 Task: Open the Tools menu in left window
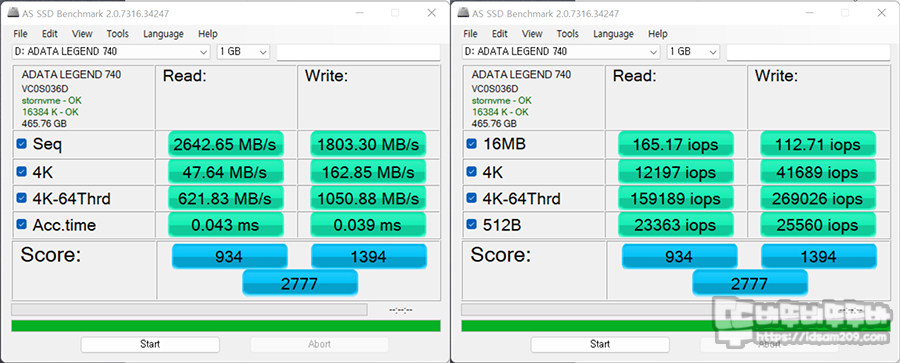point(118,34)
